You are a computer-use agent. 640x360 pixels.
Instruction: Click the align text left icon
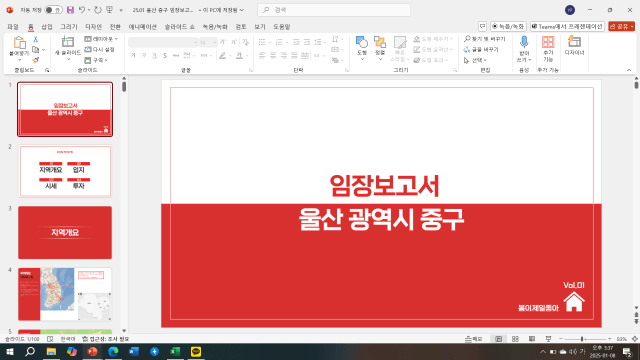tap(262, 56)
